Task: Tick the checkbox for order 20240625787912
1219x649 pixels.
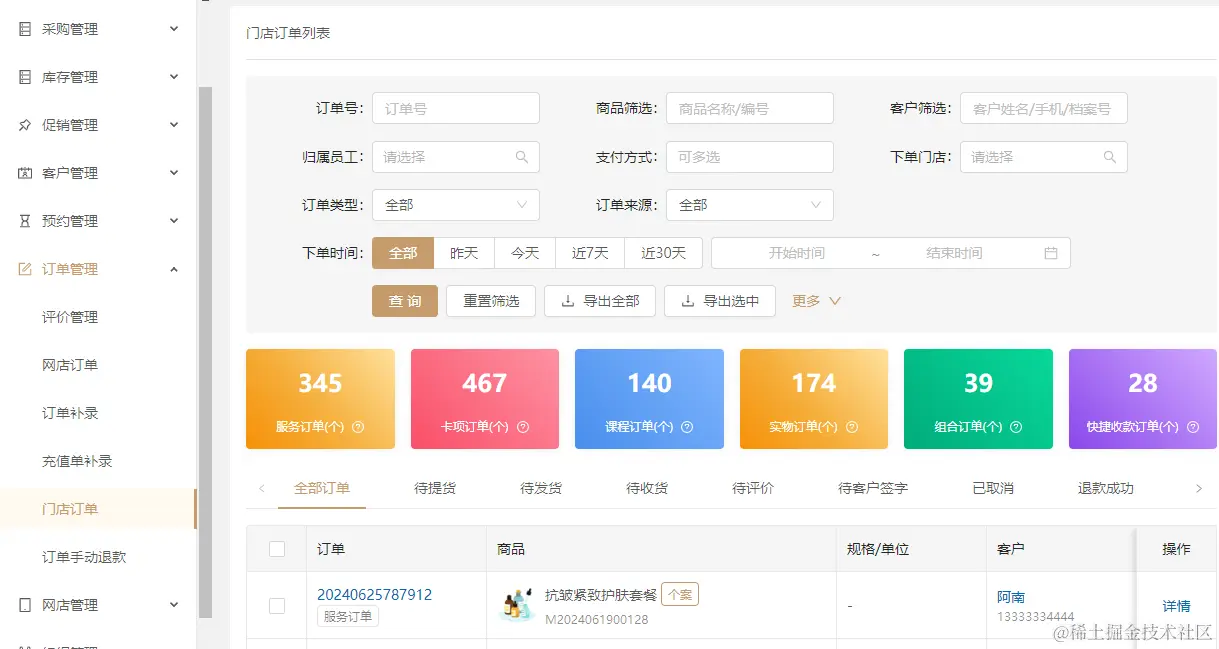Action: click(x=277, y=605)
